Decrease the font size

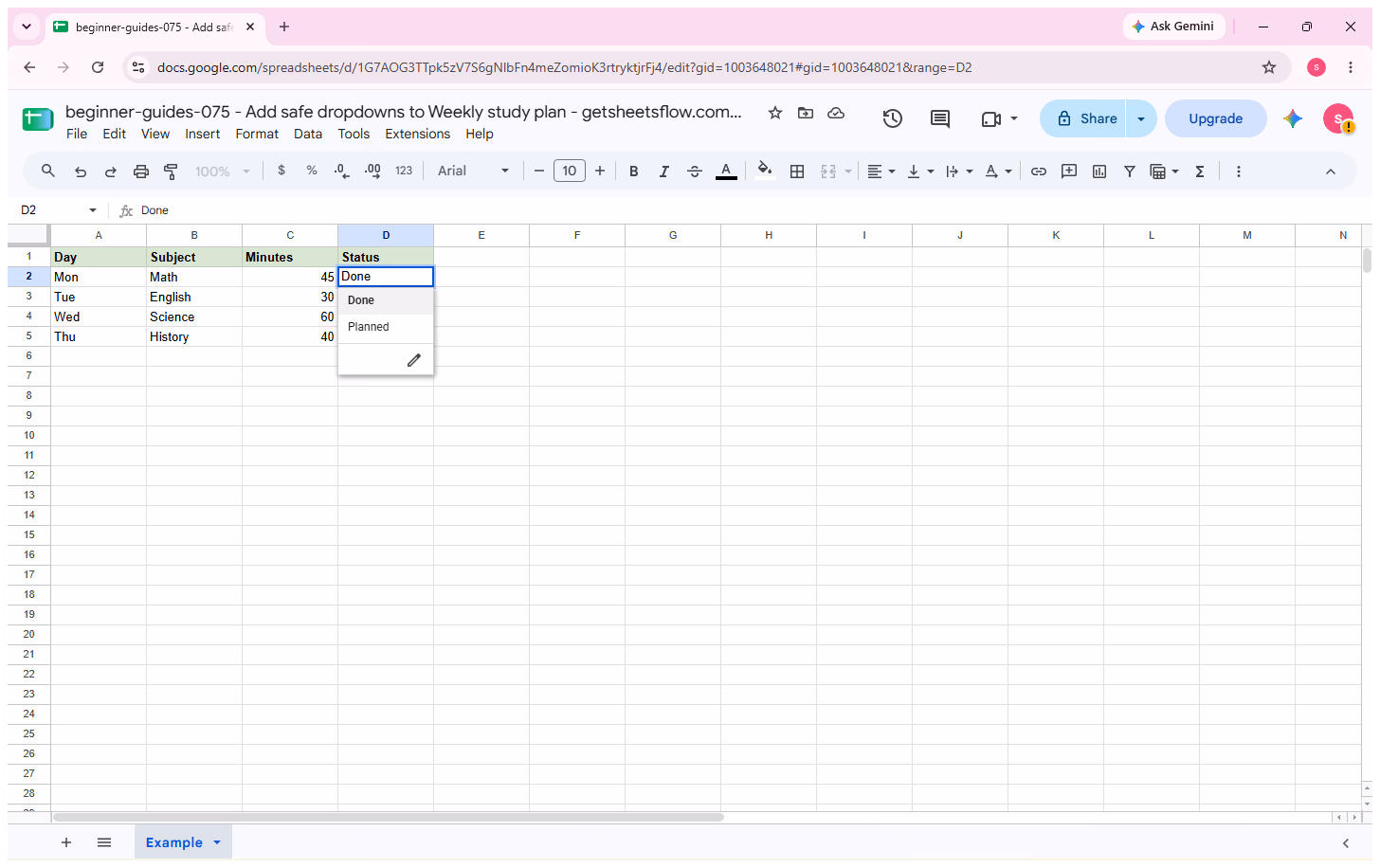tap(539, 171)
